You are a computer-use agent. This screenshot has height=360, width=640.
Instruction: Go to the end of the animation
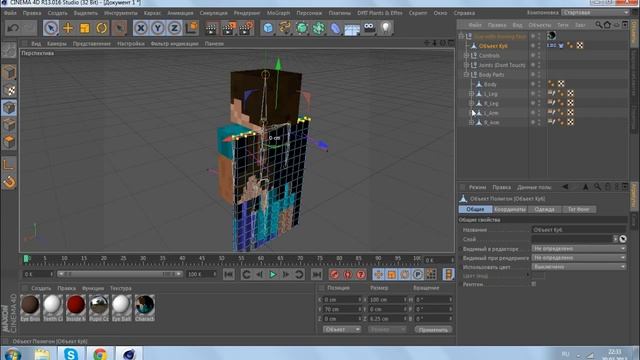[x=317, y=275]
